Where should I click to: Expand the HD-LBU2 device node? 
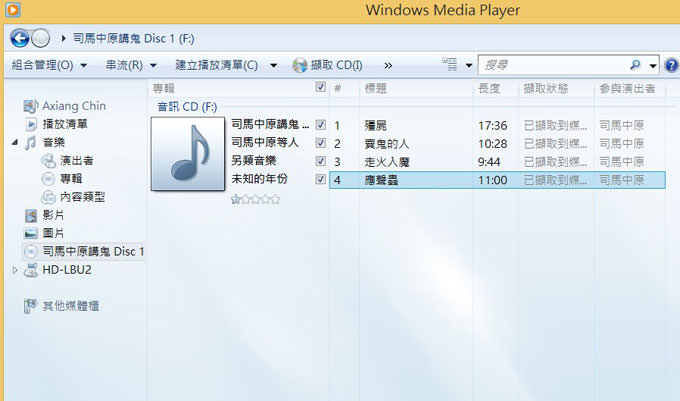point(15,270)
